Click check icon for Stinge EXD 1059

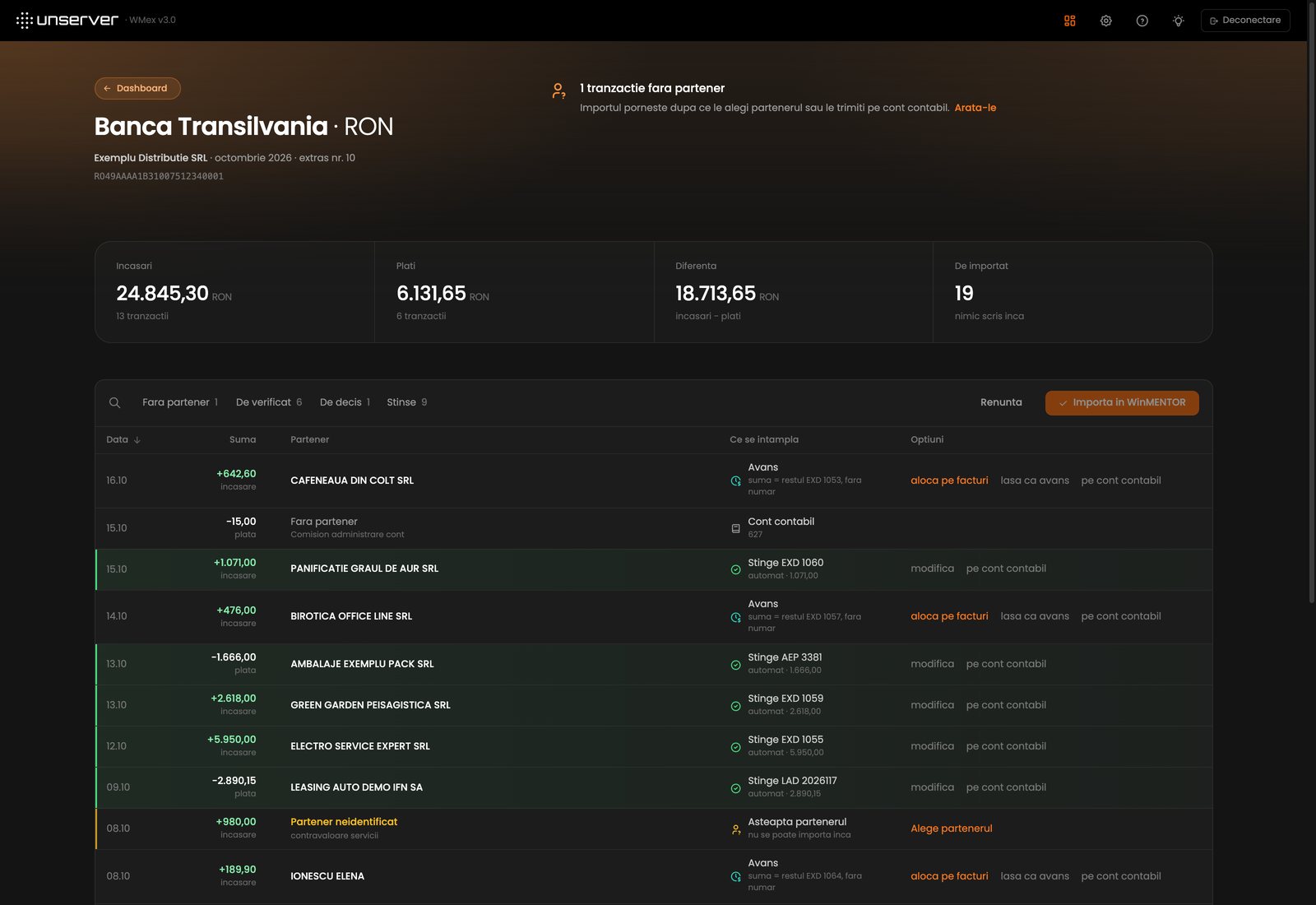735,706
